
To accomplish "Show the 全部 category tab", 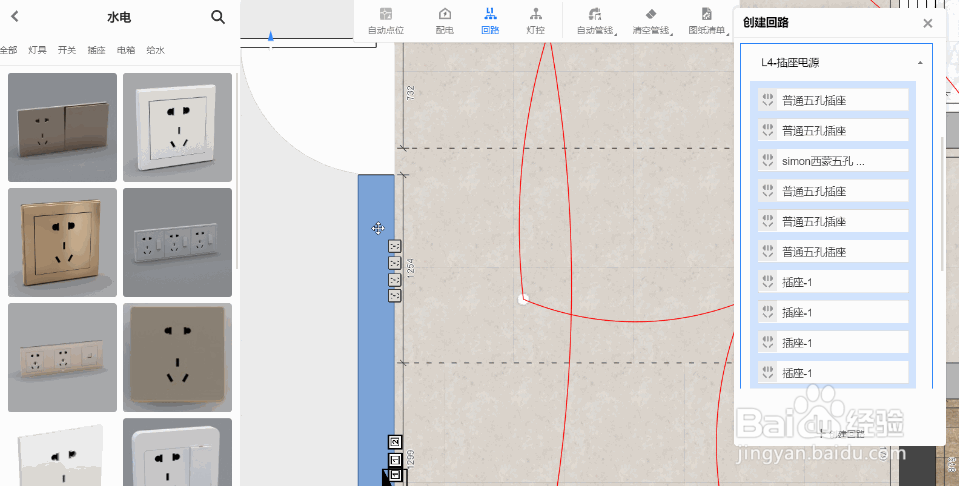I will tap(9, 50).
